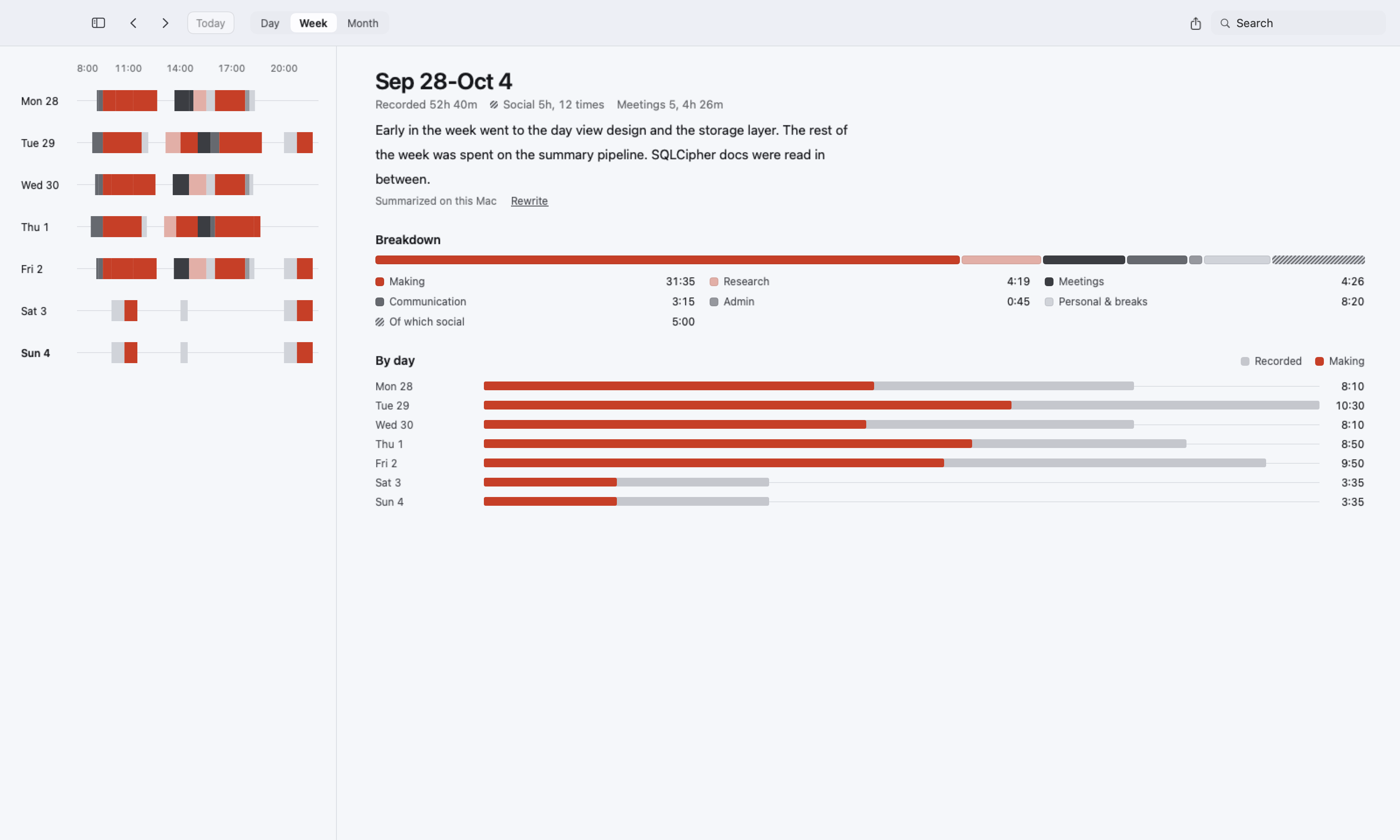
Task: Go to next week with forward chevron
Action: pos(165,23)
